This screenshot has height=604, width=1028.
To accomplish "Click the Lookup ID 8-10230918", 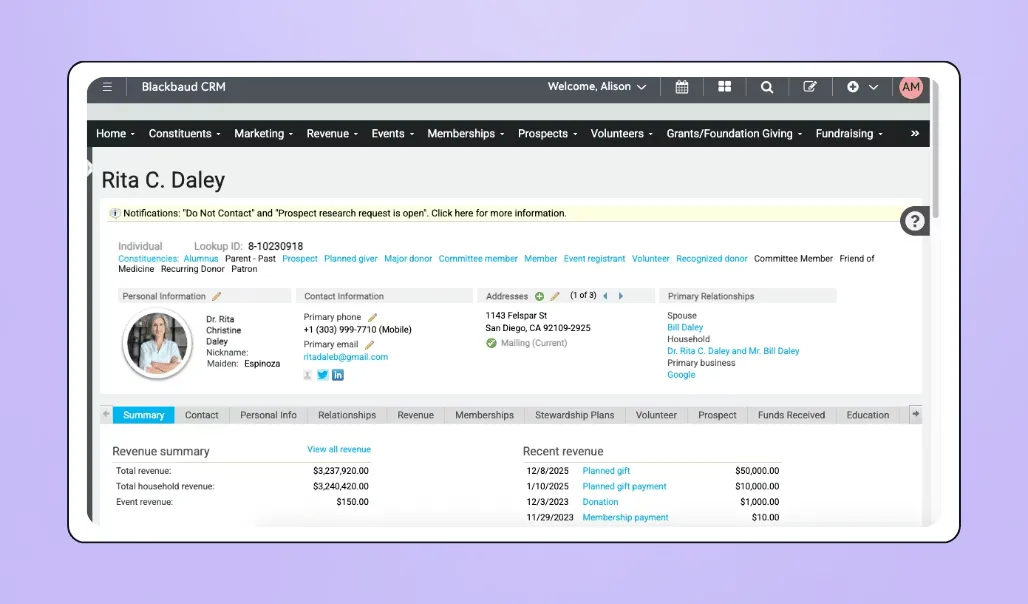I will (275, 246).
